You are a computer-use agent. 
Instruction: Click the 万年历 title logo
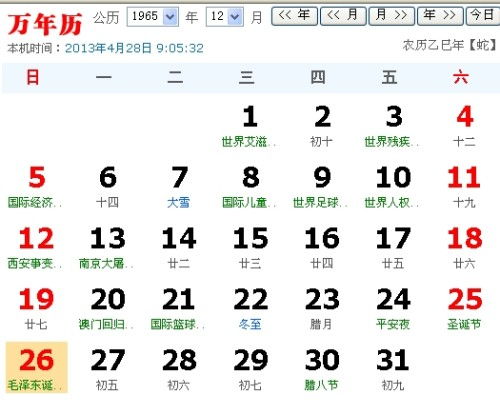[x=45, y=24]
